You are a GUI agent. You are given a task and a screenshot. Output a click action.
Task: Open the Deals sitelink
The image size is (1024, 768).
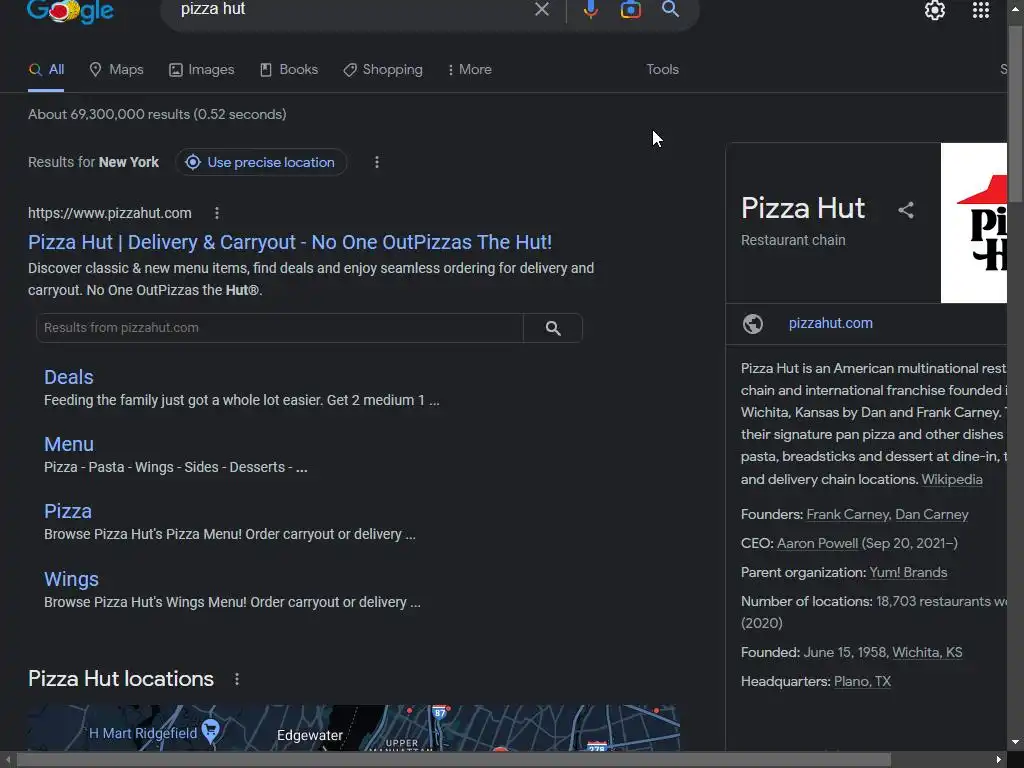click(69, 377)
